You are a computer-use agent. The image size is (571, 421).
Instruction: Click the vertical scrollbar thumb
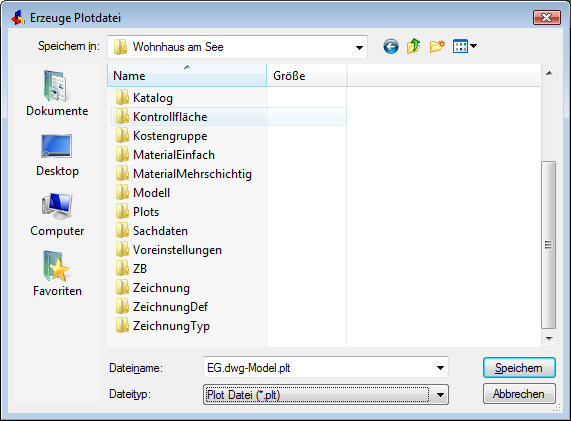[x=548, y=245]
